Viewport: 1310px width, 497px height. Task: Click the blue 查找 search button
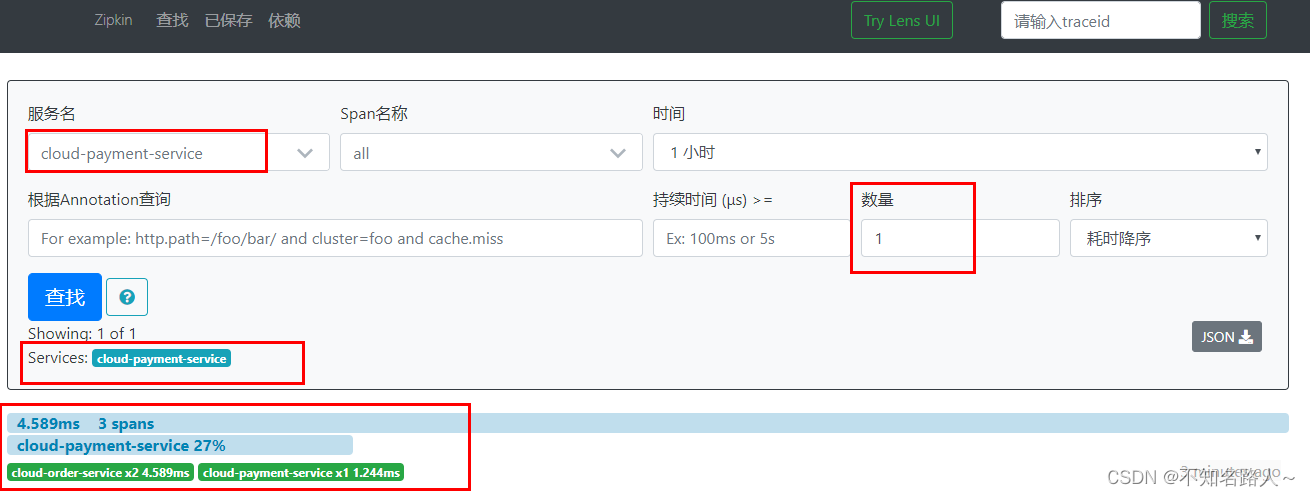65,297
